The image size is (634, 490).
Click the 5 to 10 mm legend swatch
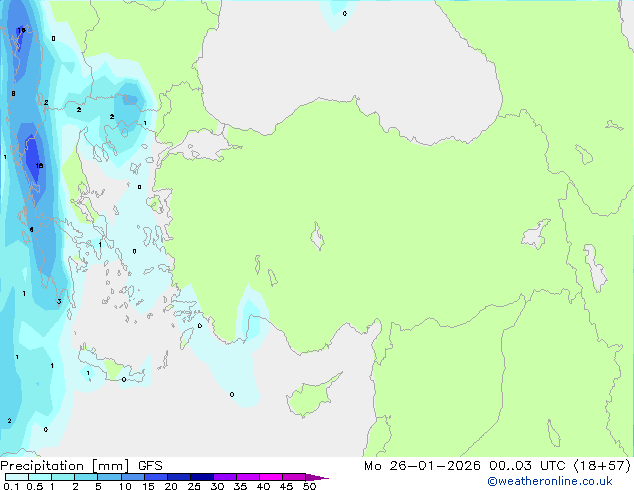click(109, 477)
